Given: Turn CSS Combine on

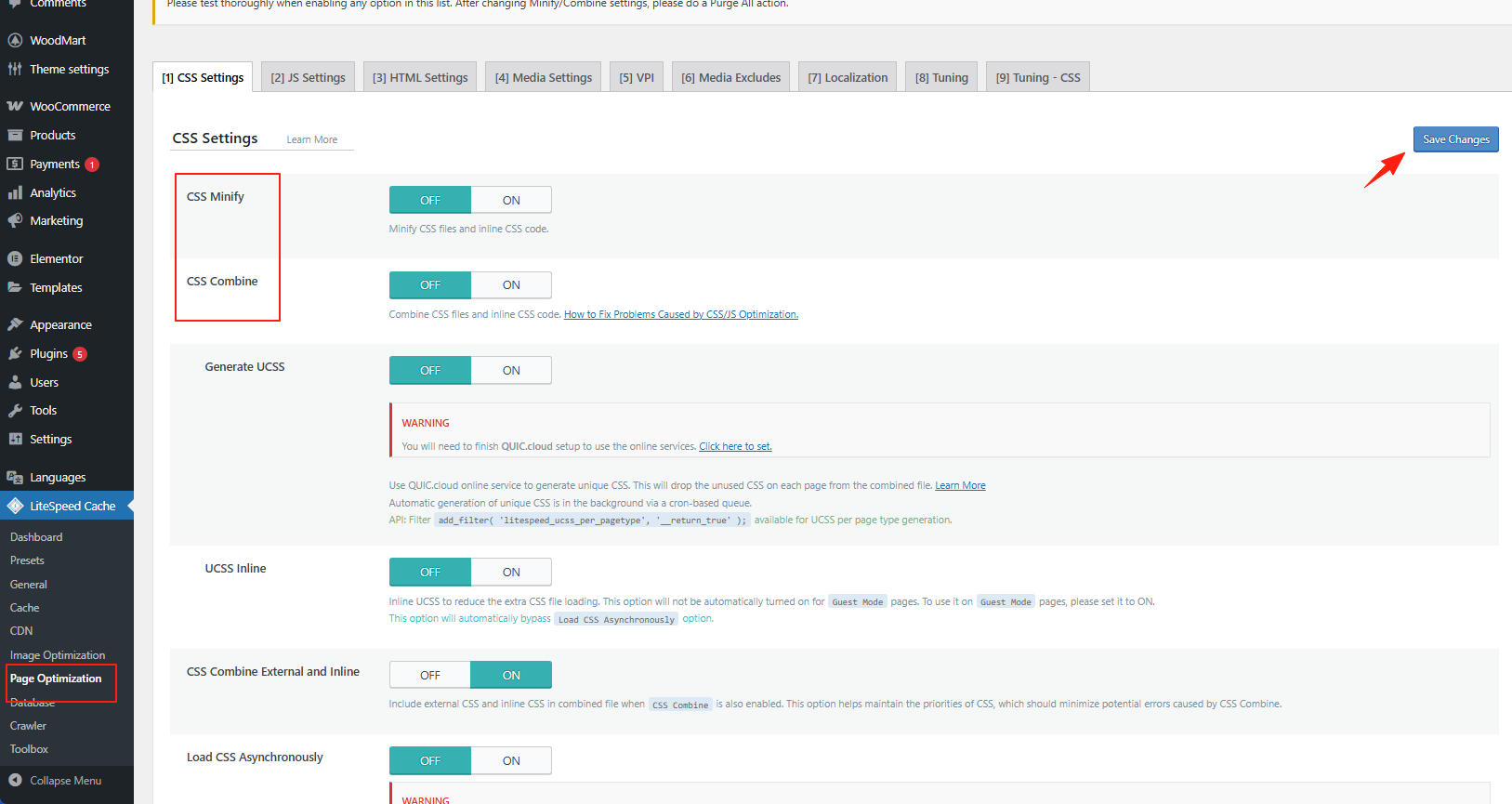Looking at the screenshot, I should pyautogui.click(x=511, y=284).
